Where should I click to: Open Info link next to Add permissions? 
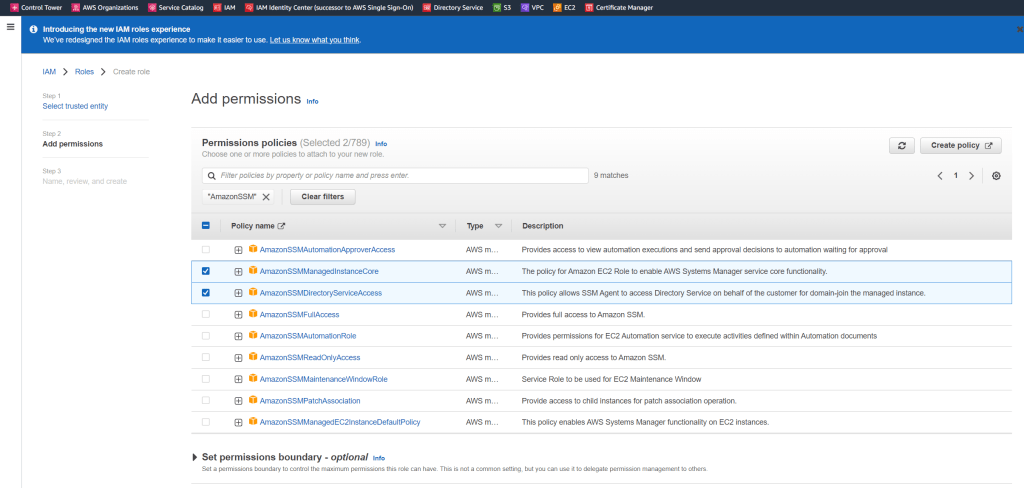click(x=312, y=102)
